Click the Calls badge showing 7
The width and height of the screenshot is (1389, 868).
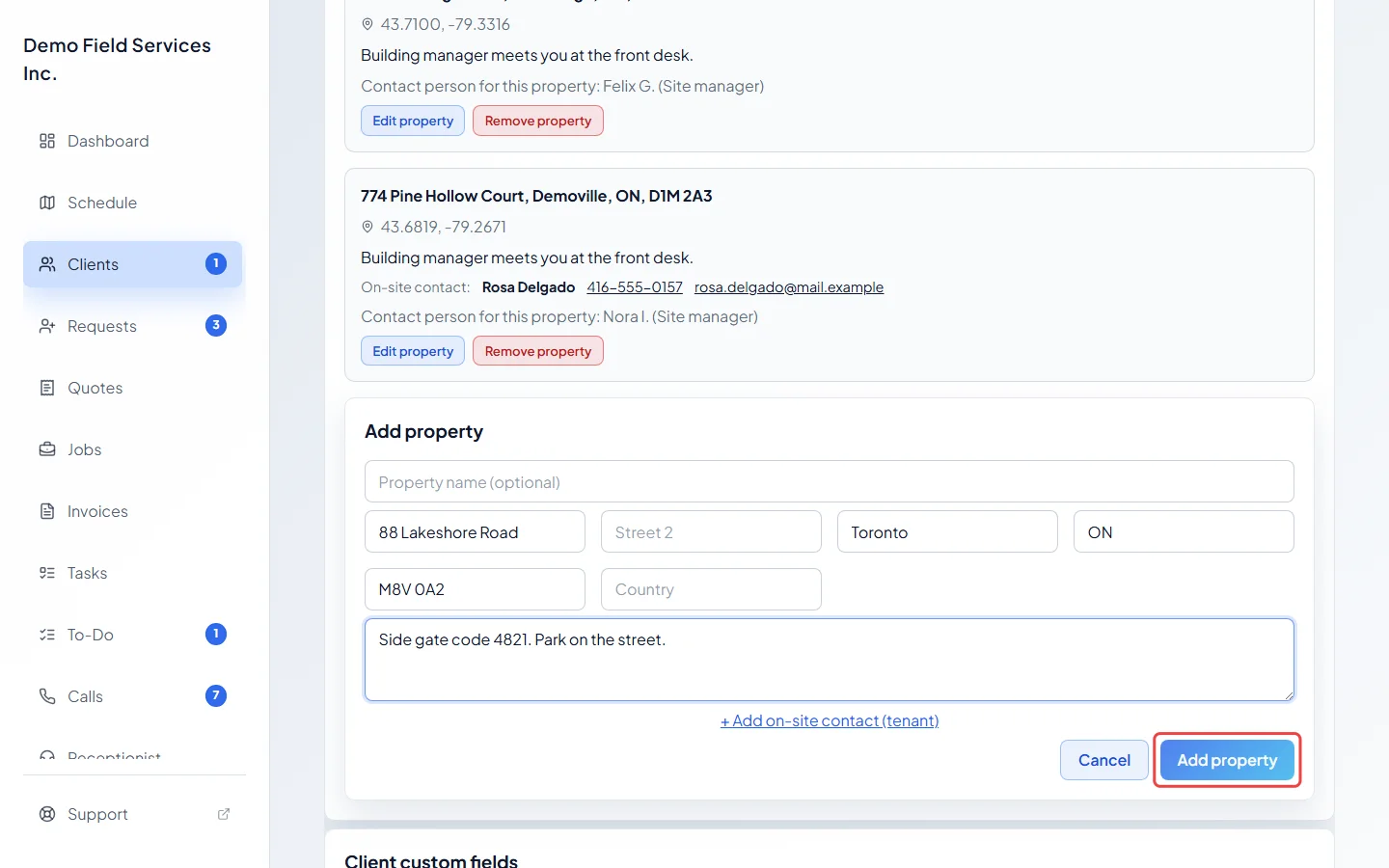216,695
